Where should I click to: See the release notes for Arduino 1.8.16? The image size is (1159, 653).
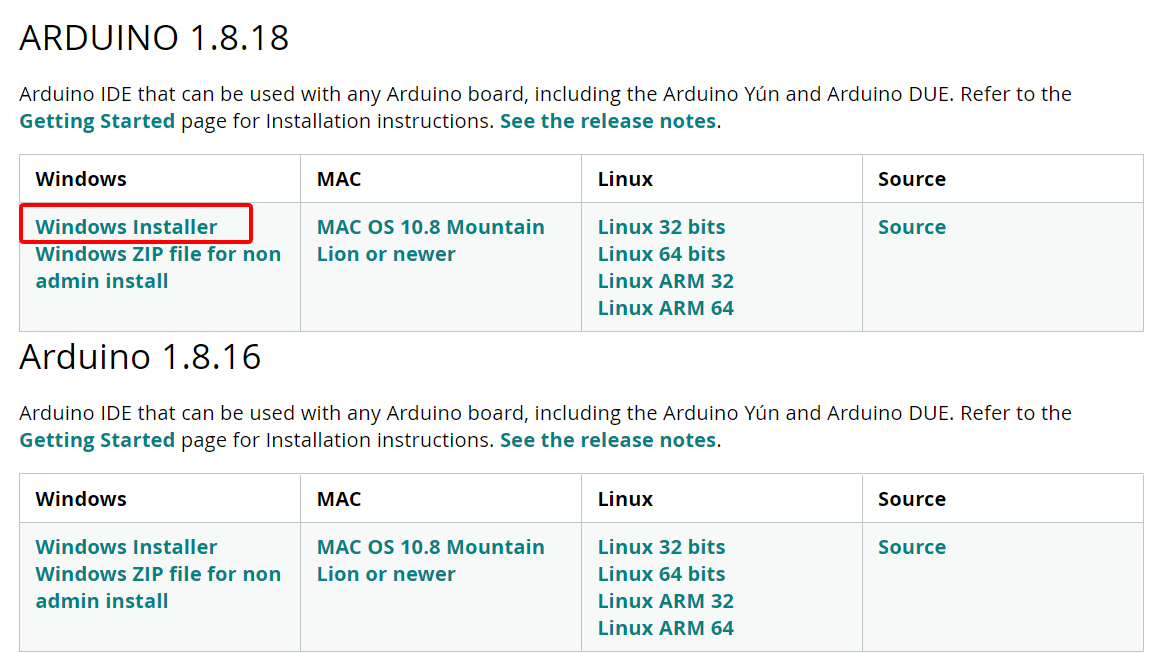pos(607,439)
